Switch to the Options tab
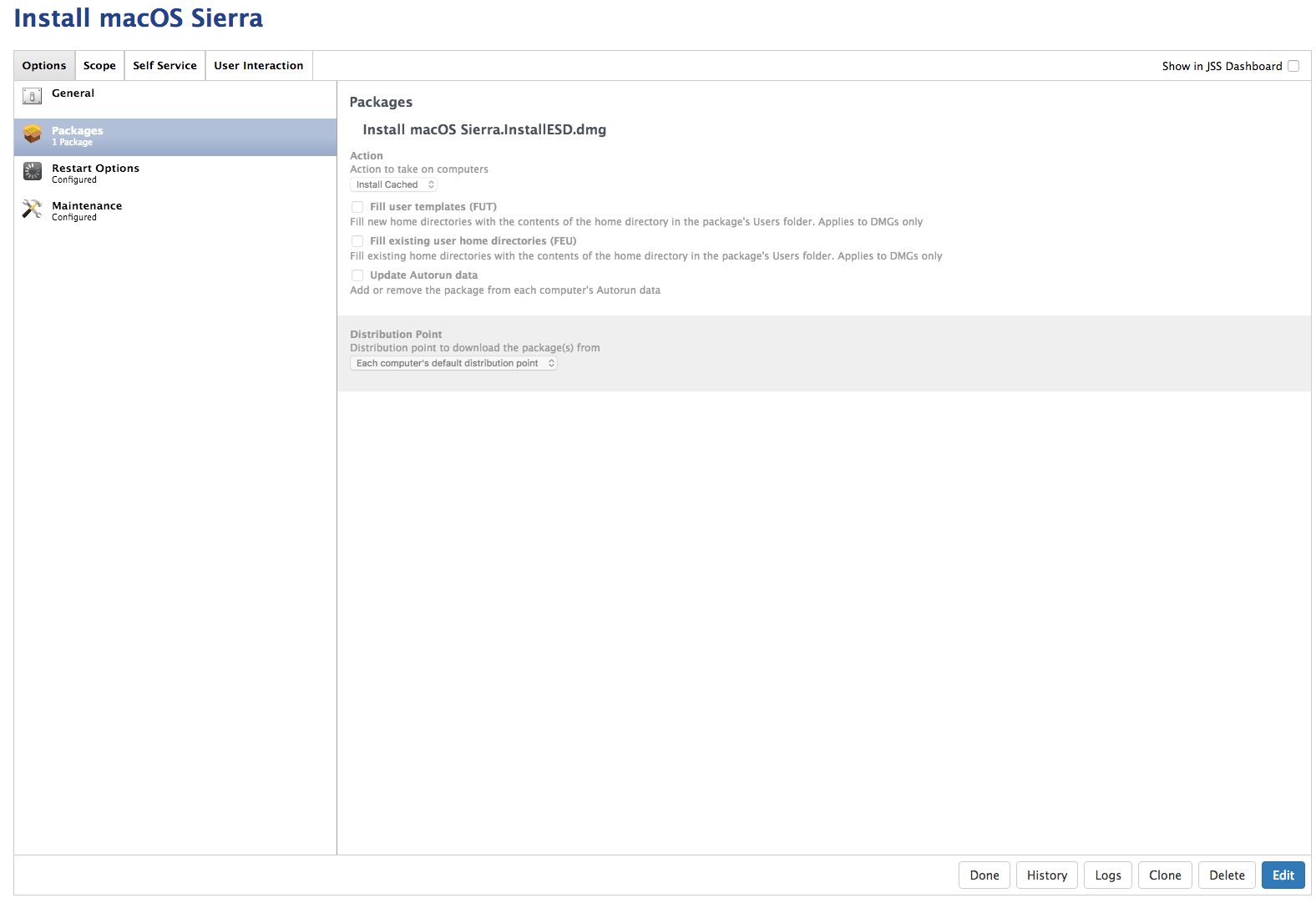 pos(44,66)
